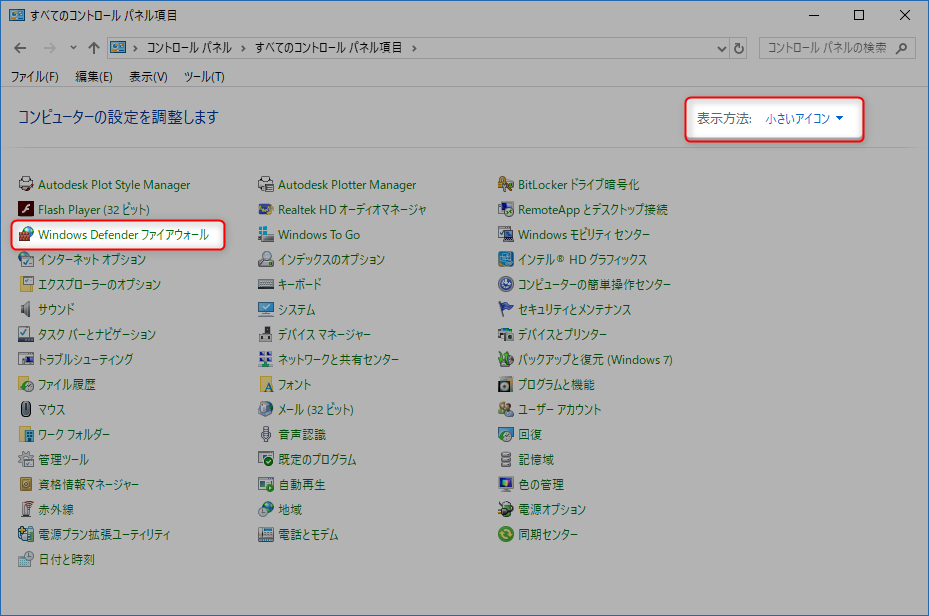Open the 表示(V) menu
Image resolution: width=929 pixels, height=616 pixels.
click(149, 76)
